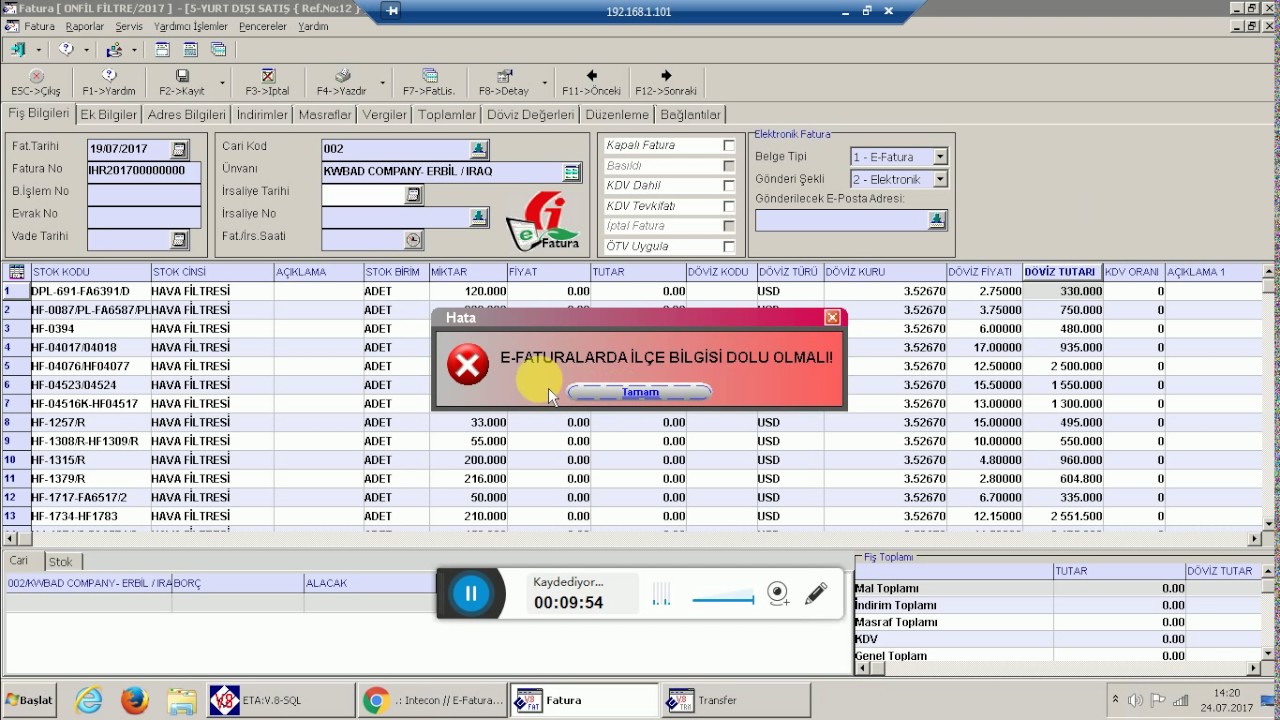This screenshot has height=720, width=1280.
Task: Click the cascade windows icon
Action: click(218, 49)
